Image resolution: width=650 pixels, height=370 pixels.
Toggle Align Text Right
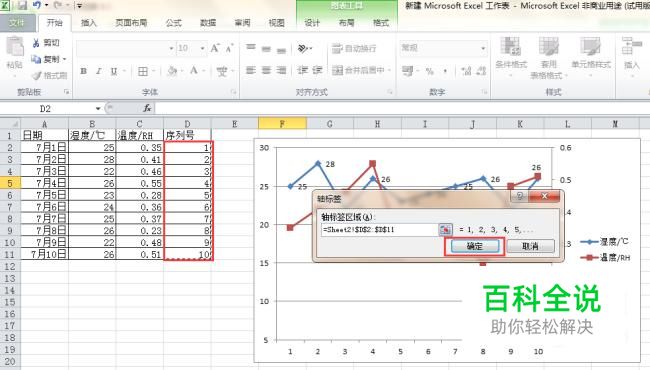click(x=281, y=70)
